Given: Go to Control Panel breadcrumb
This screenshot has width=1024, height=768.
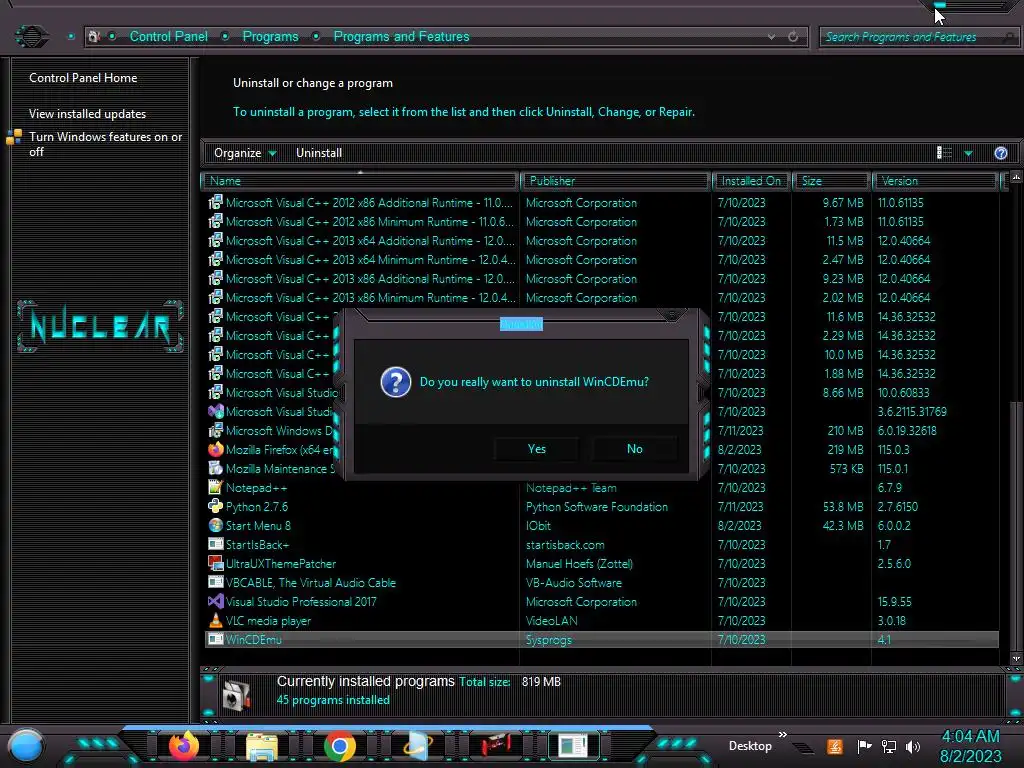Looking at the screenshot, I should coord(168,37).
